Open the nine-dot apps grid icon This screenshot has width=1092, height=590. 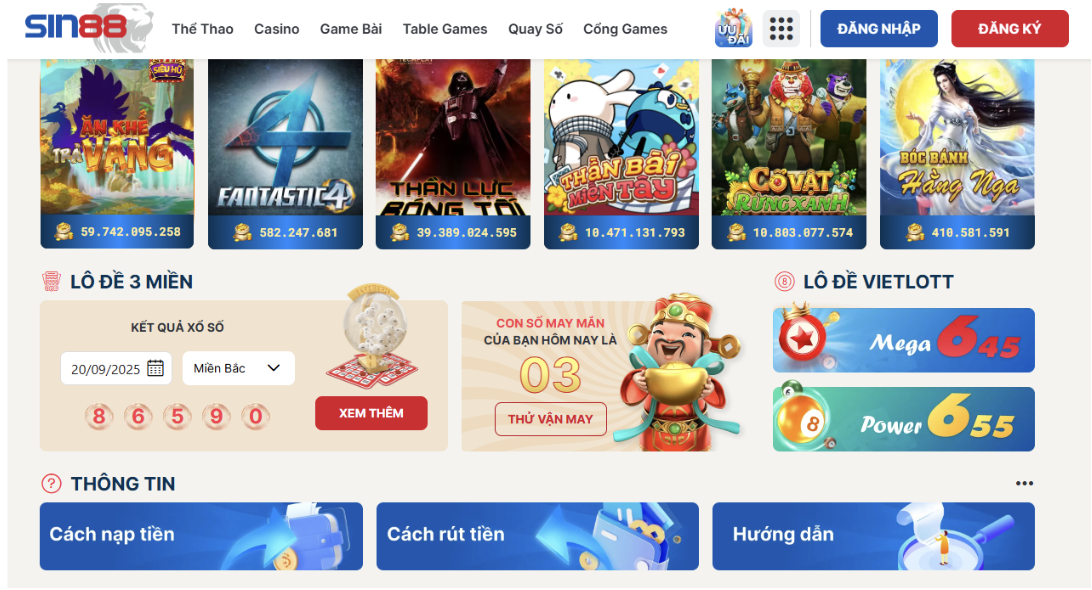781,29
